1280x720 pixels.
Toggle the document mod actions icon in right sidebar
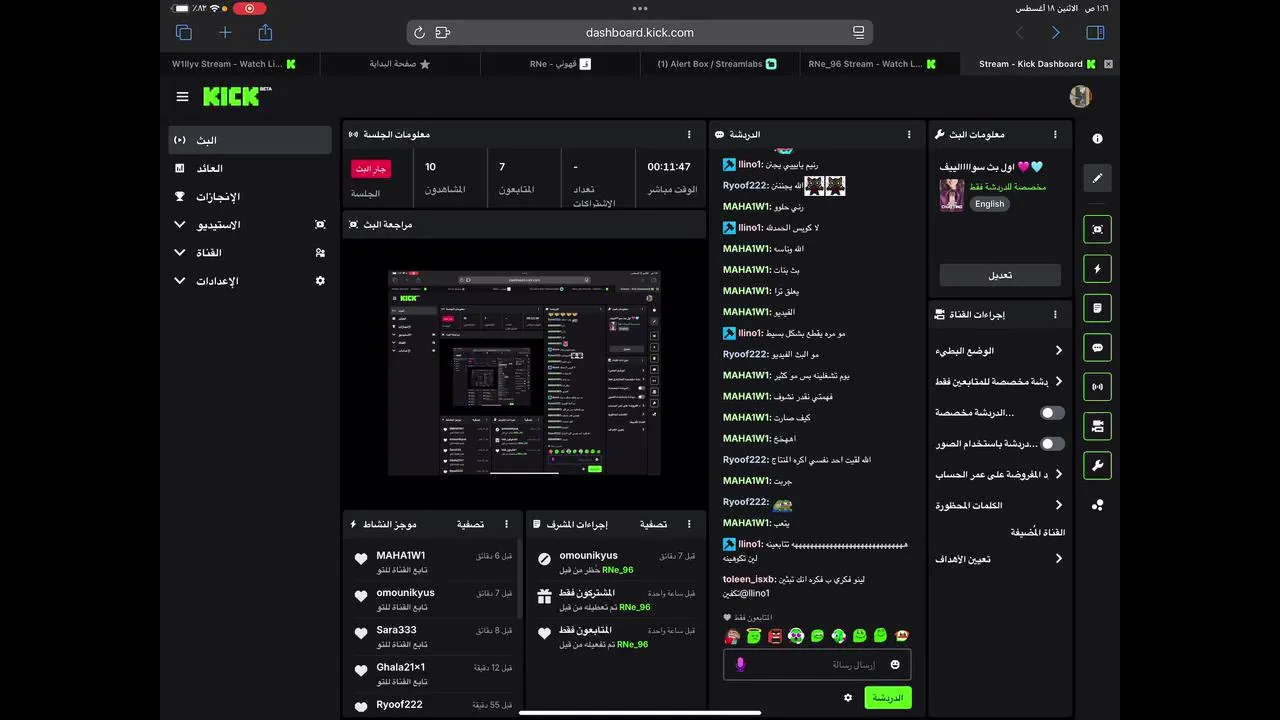point(1097,308)
